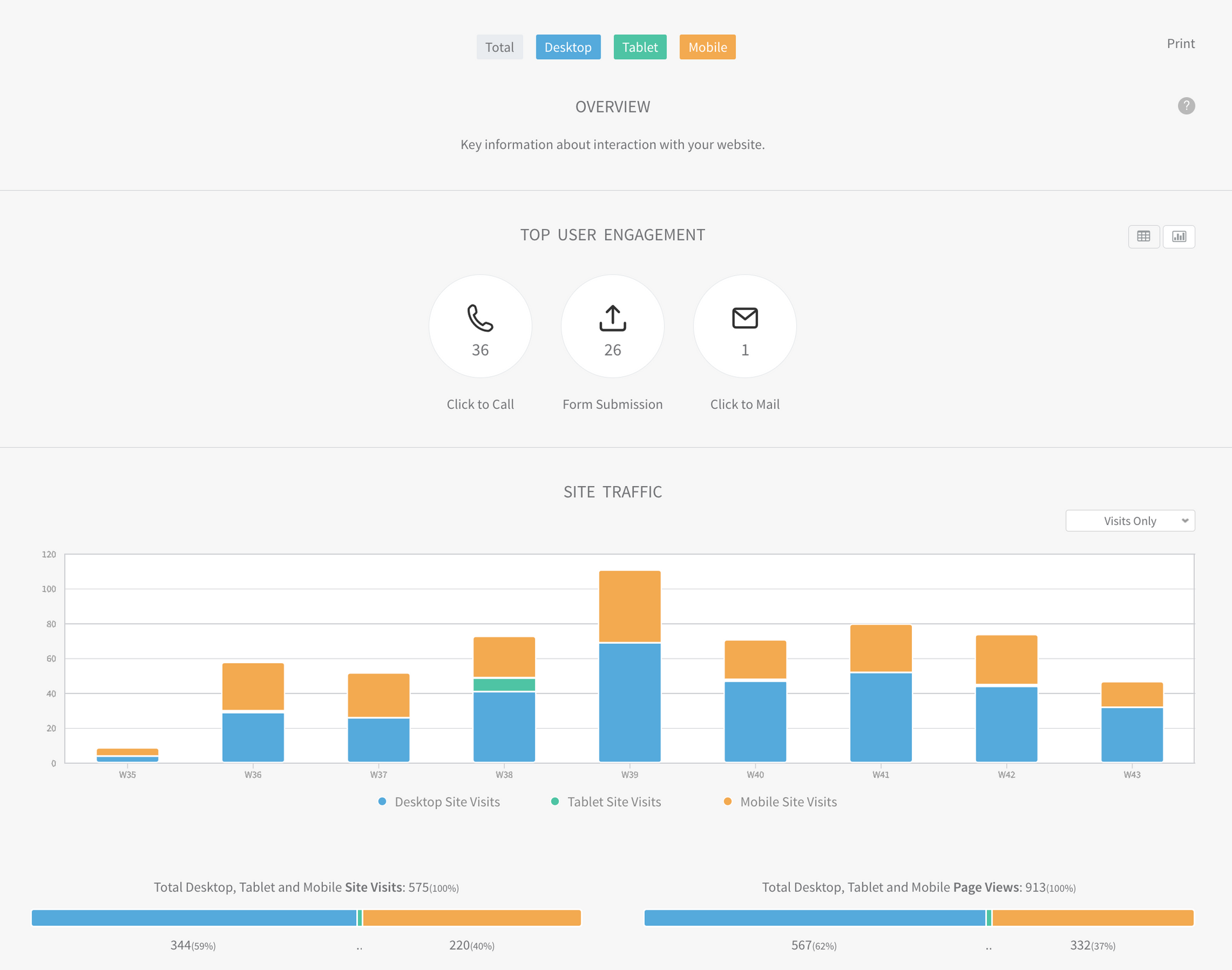Screen dimensions: 1232x970
Task: Toggle the Total filter button
Action: tap(499, 47)
